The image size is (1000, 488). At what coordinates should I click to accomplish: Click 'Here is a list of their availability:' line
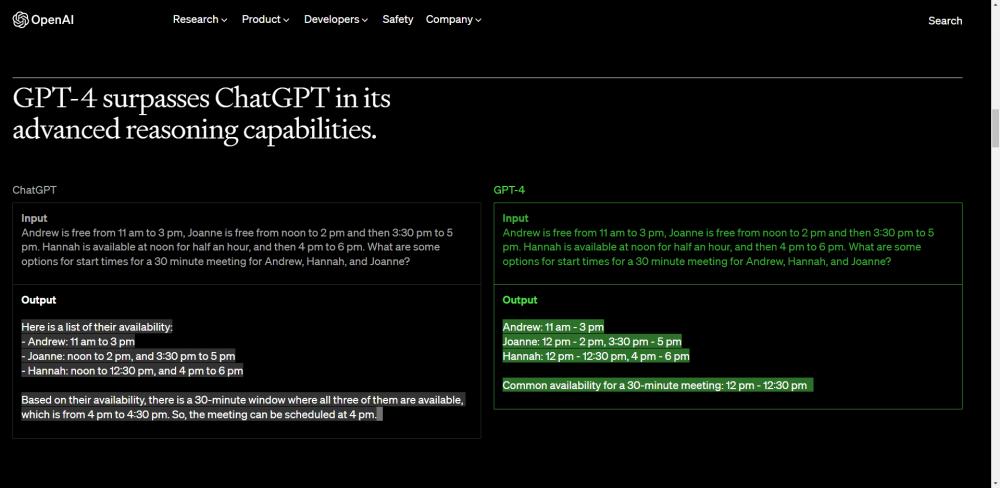[97, 327]
